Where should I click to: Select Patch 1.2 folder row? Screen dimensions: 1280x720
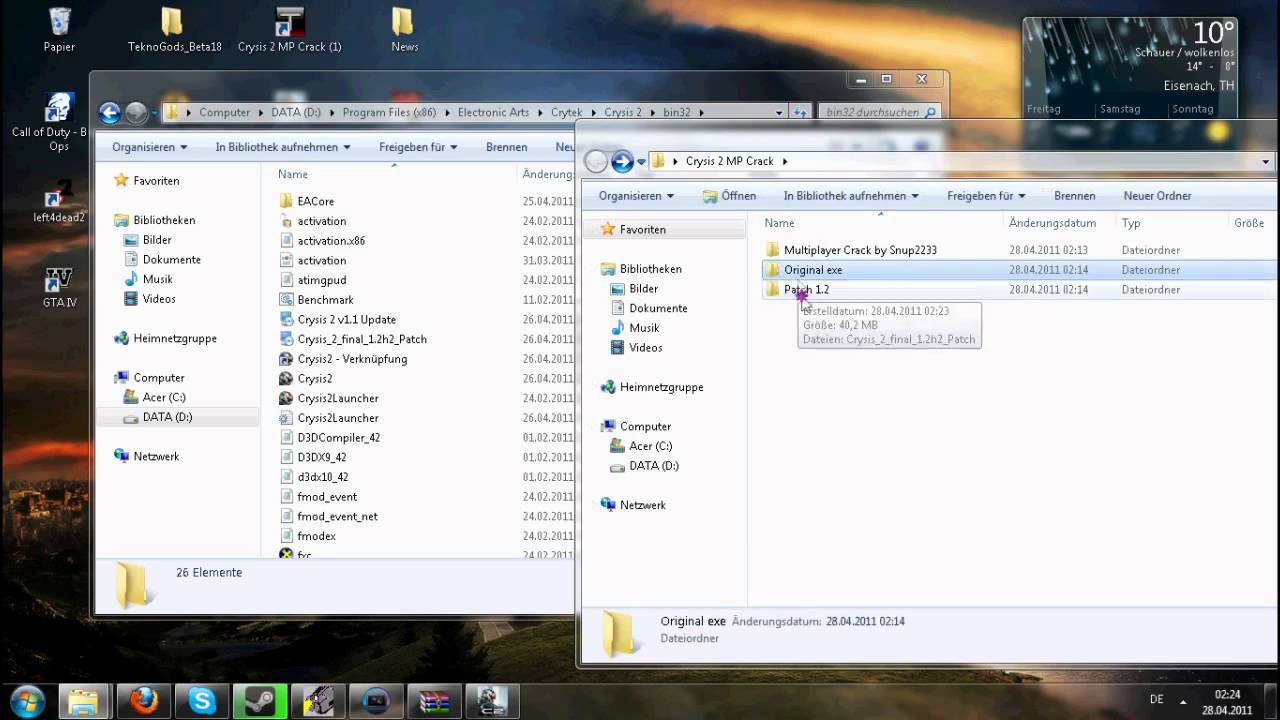point(1019,290)
